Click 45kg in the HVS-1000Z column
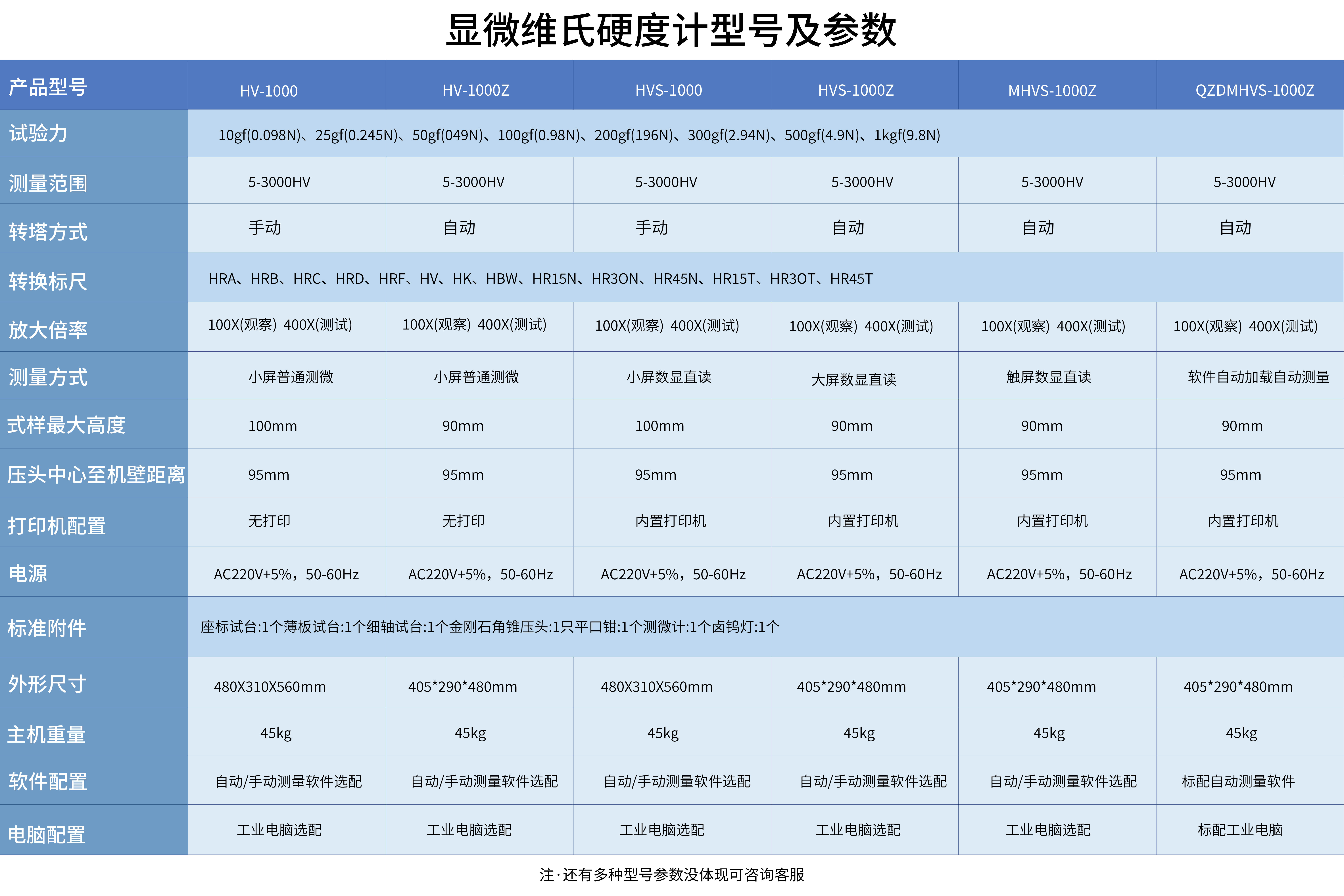The height and width of the screenshot is (896, 1344). [x=859, y=734]
